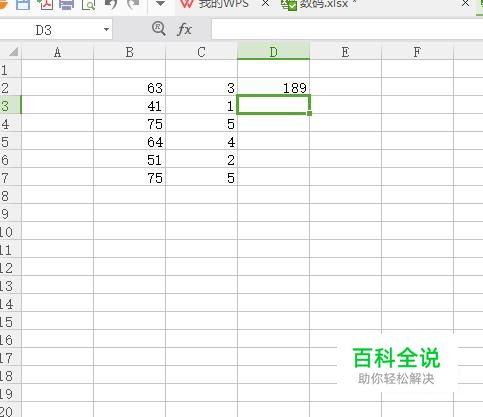Select column C header
The image size is (483, 417).
click(201, 52)
